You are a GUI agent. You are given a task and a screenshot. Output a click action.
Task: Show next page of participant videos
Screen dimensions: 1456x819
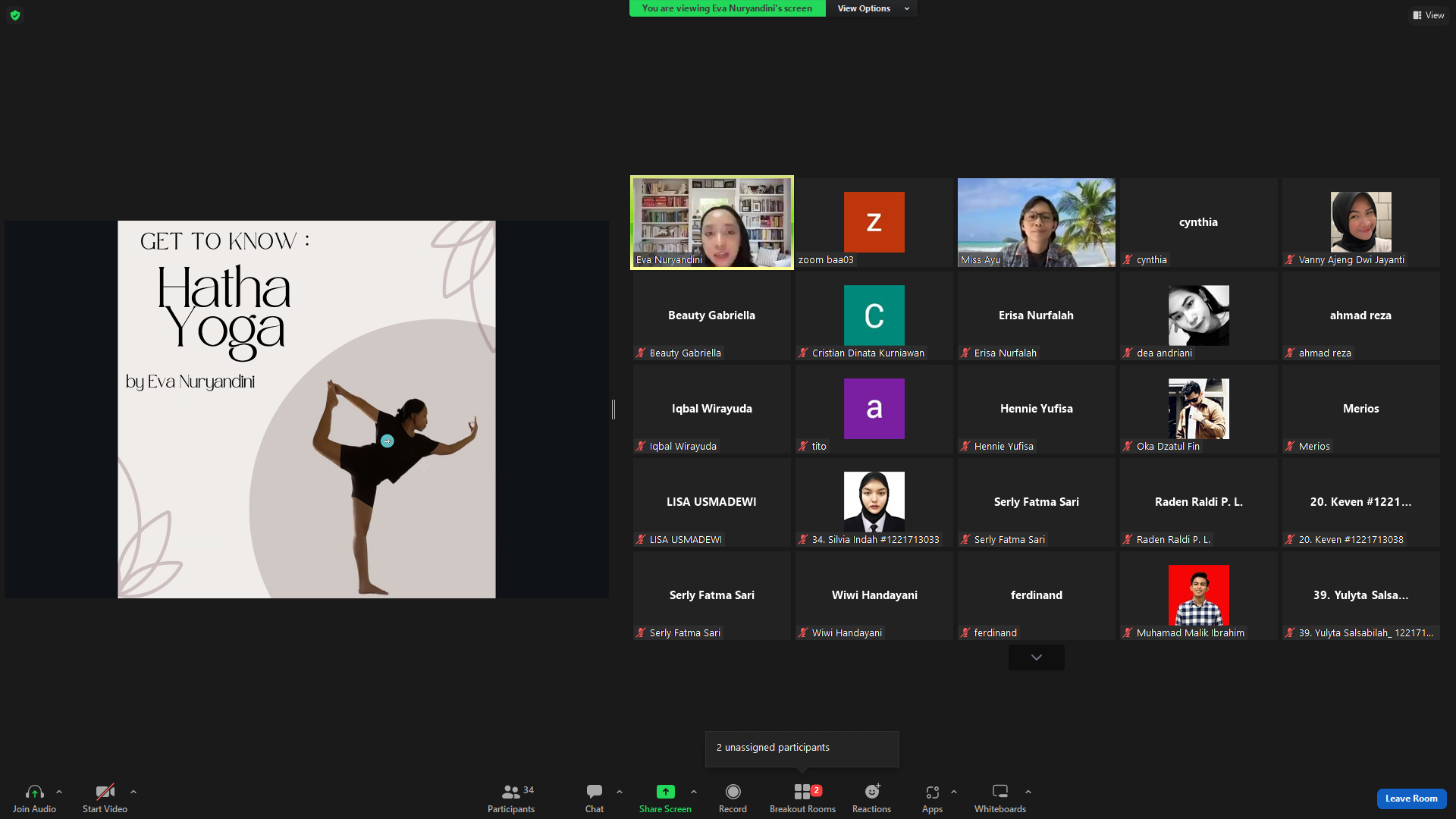(x=1037, y=657)
